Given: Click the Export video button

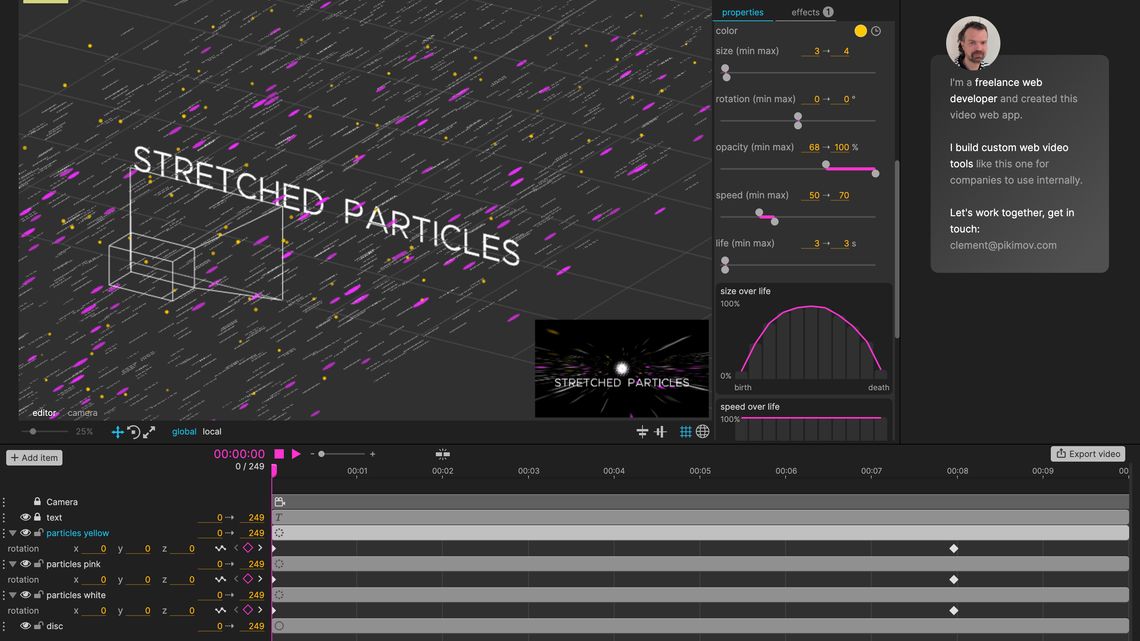Looking at the screenshot, I should coord(1088,454).
